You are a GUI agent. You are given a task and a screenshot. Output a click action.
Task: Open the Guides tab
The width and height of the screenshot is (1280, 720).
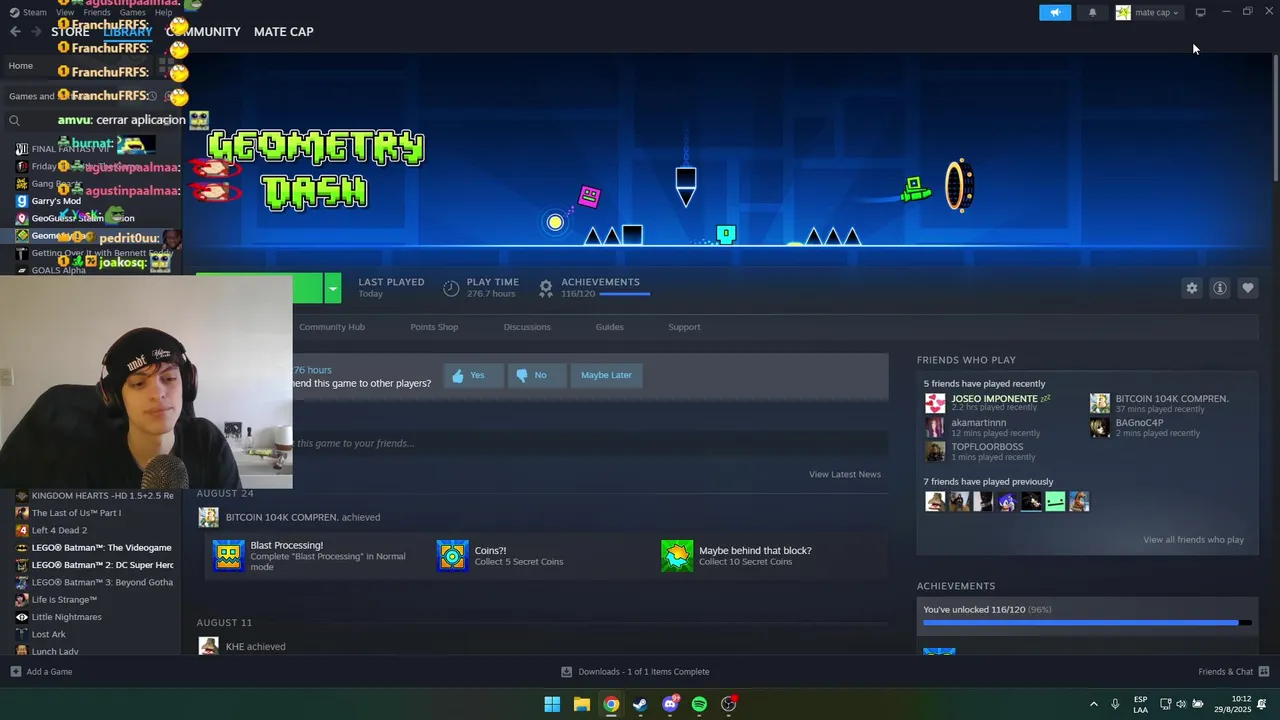pos(609,327)
